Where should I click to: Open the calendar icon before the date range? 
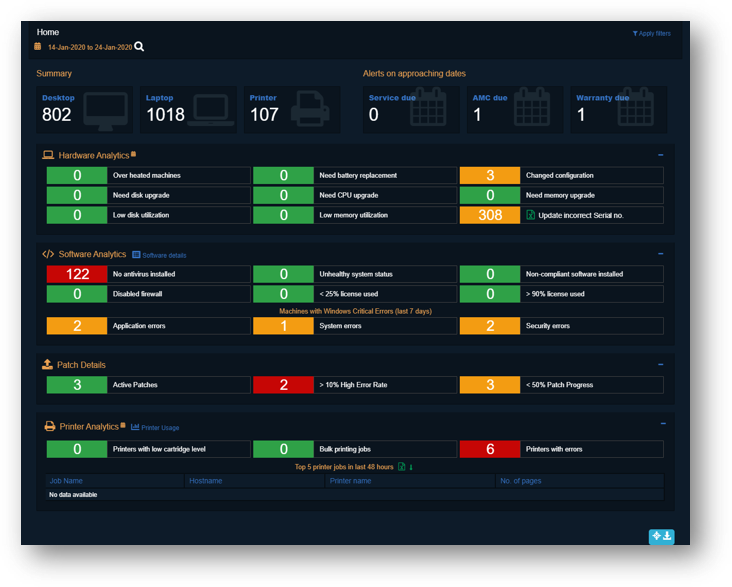click(x=38, y=47)
